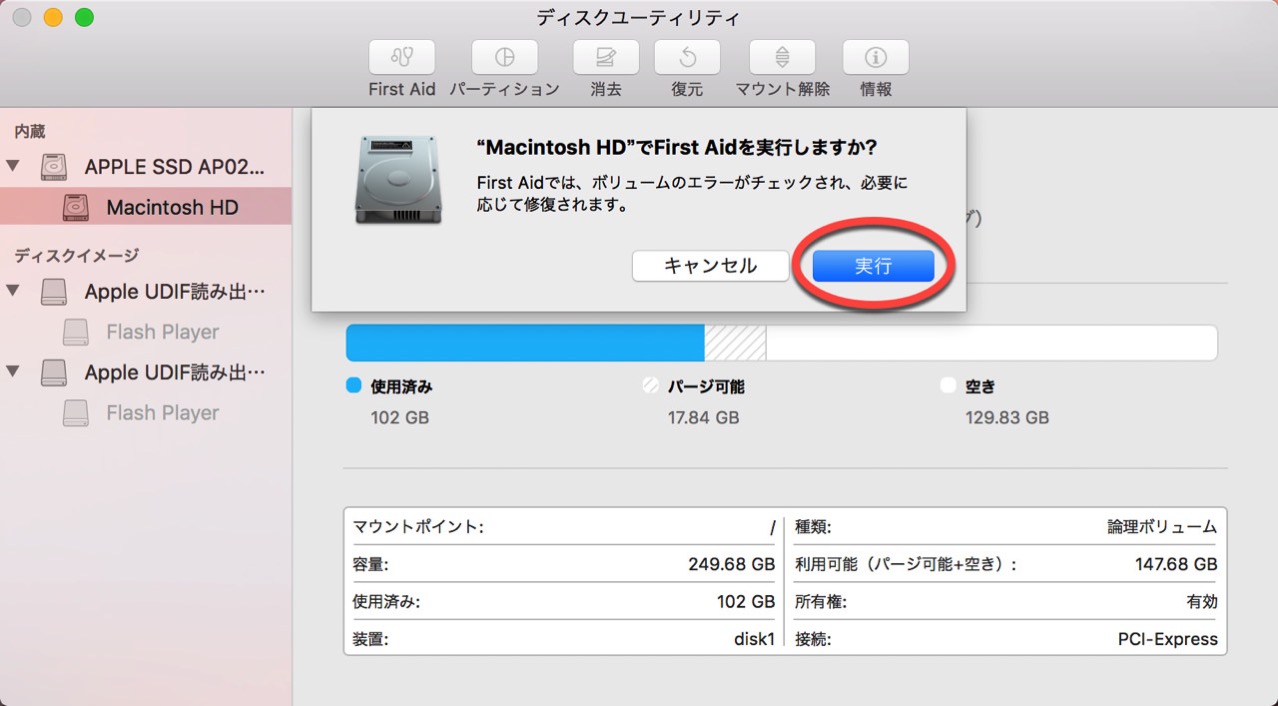The width and height of the screenshot is (1278, 706).
Task: Select the second Flash Player label
Action: point(162,413)
